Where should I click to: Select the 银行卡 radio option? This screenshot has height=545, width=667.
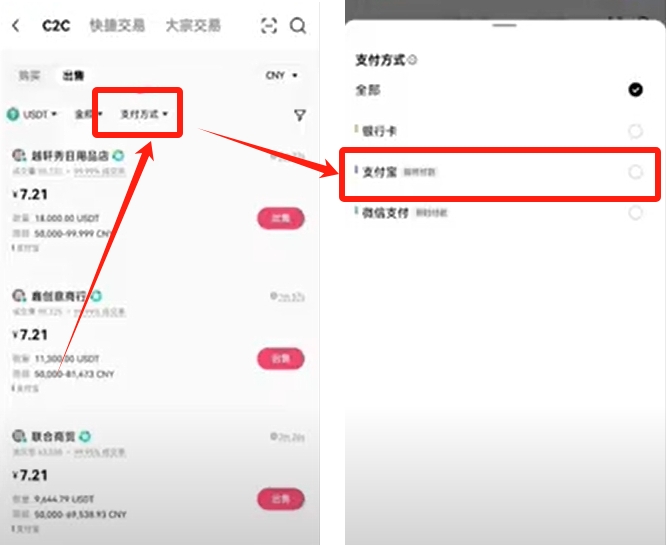point(636,131)
